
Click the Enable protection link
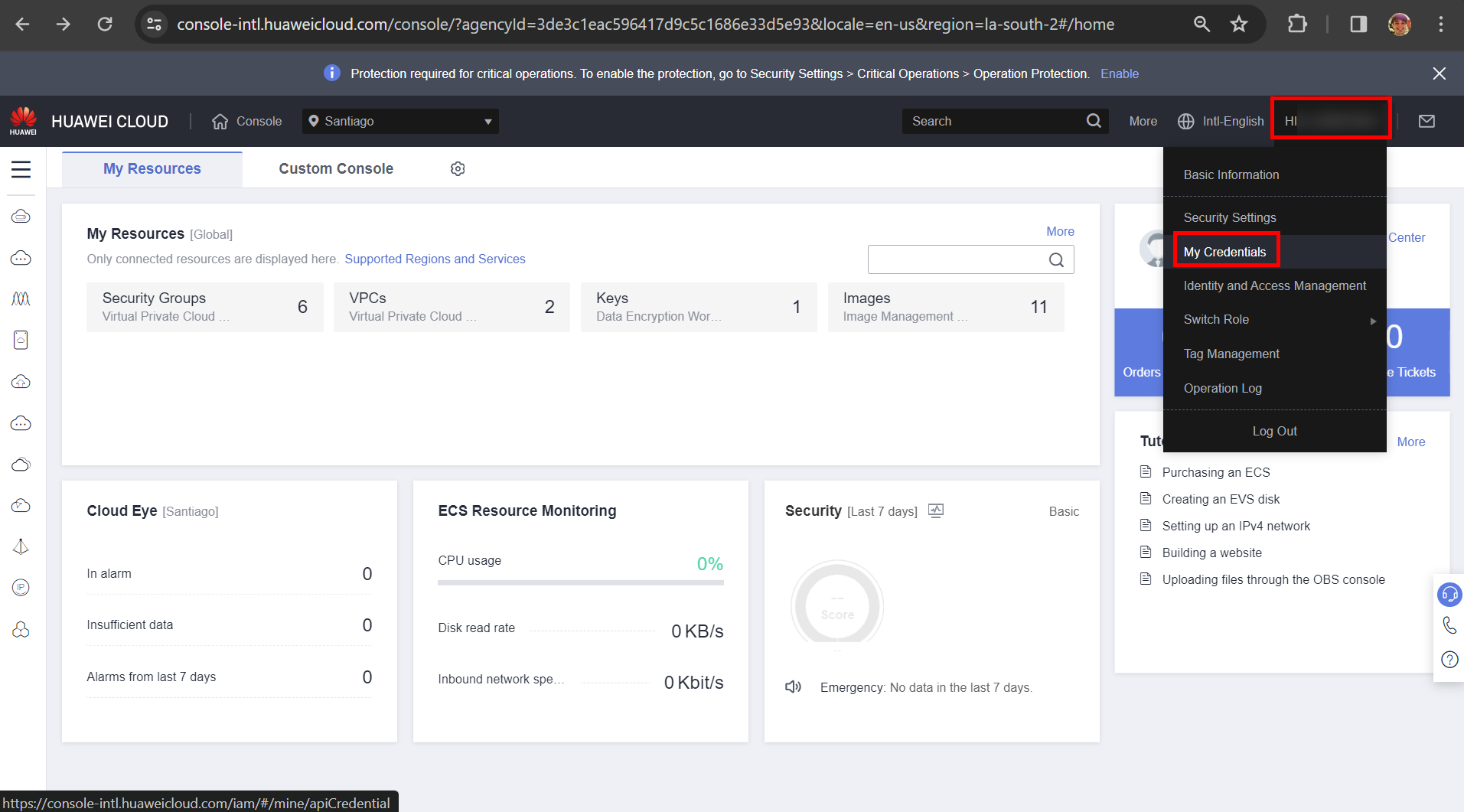click(x=1120, y=73)
